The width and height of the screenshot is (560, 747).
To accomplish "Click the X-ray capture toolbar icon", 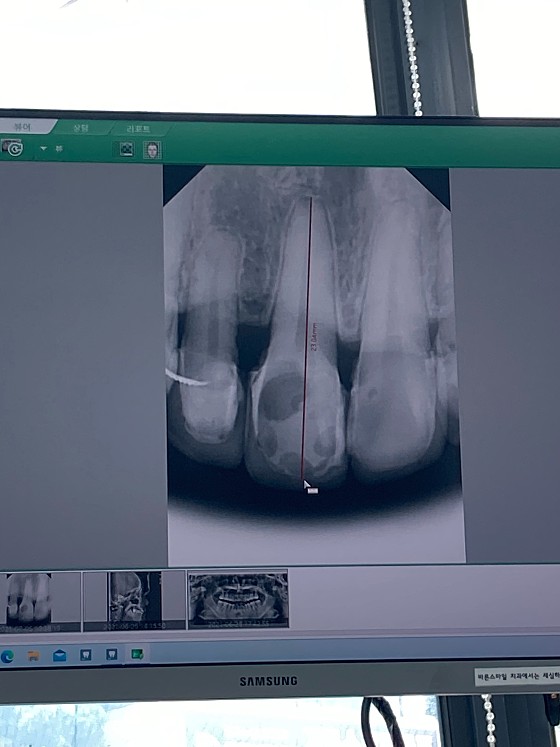I will click(x=126, y=149).
